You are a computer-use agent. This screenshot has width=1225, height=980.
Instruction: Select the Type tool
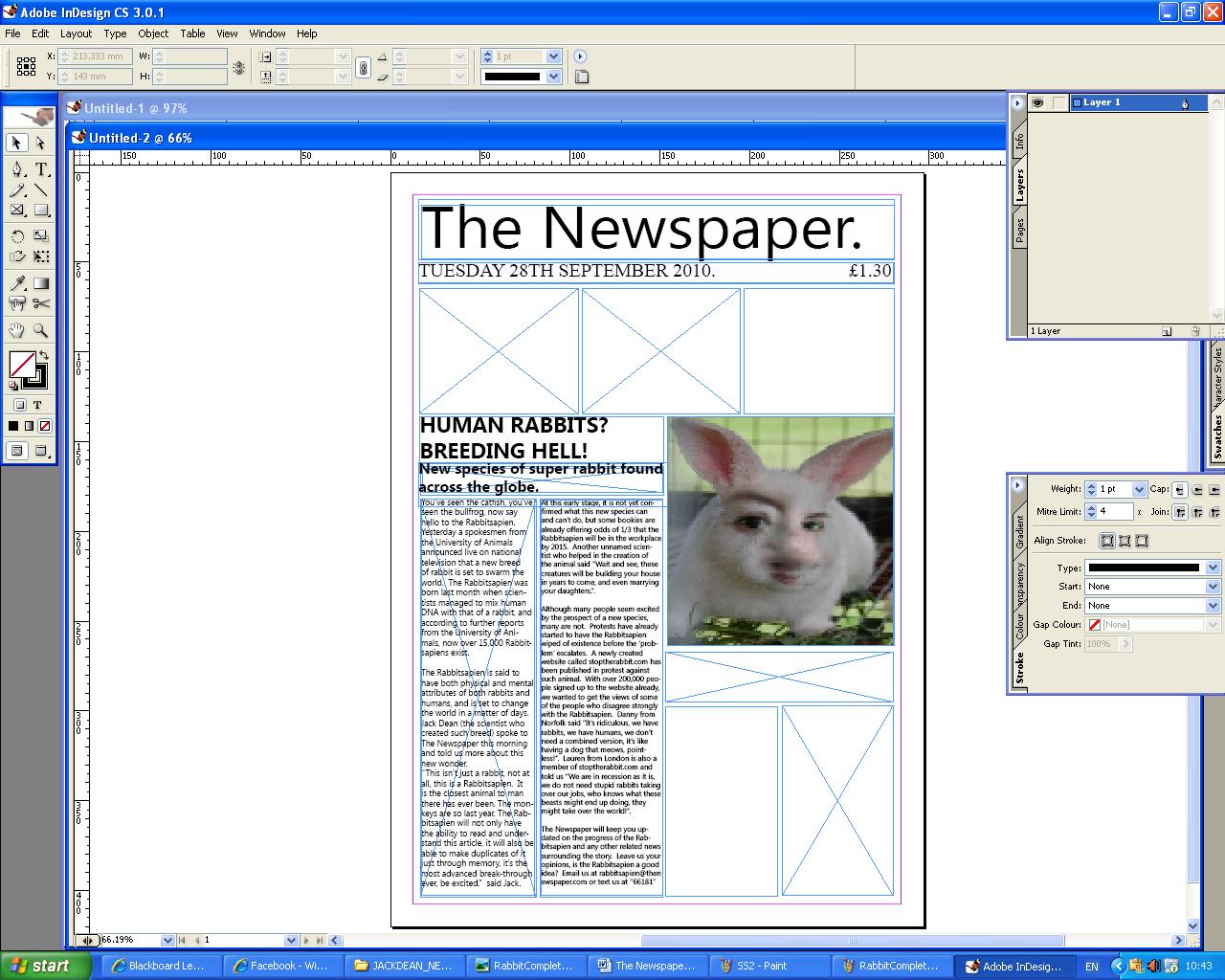coord(42,168)
